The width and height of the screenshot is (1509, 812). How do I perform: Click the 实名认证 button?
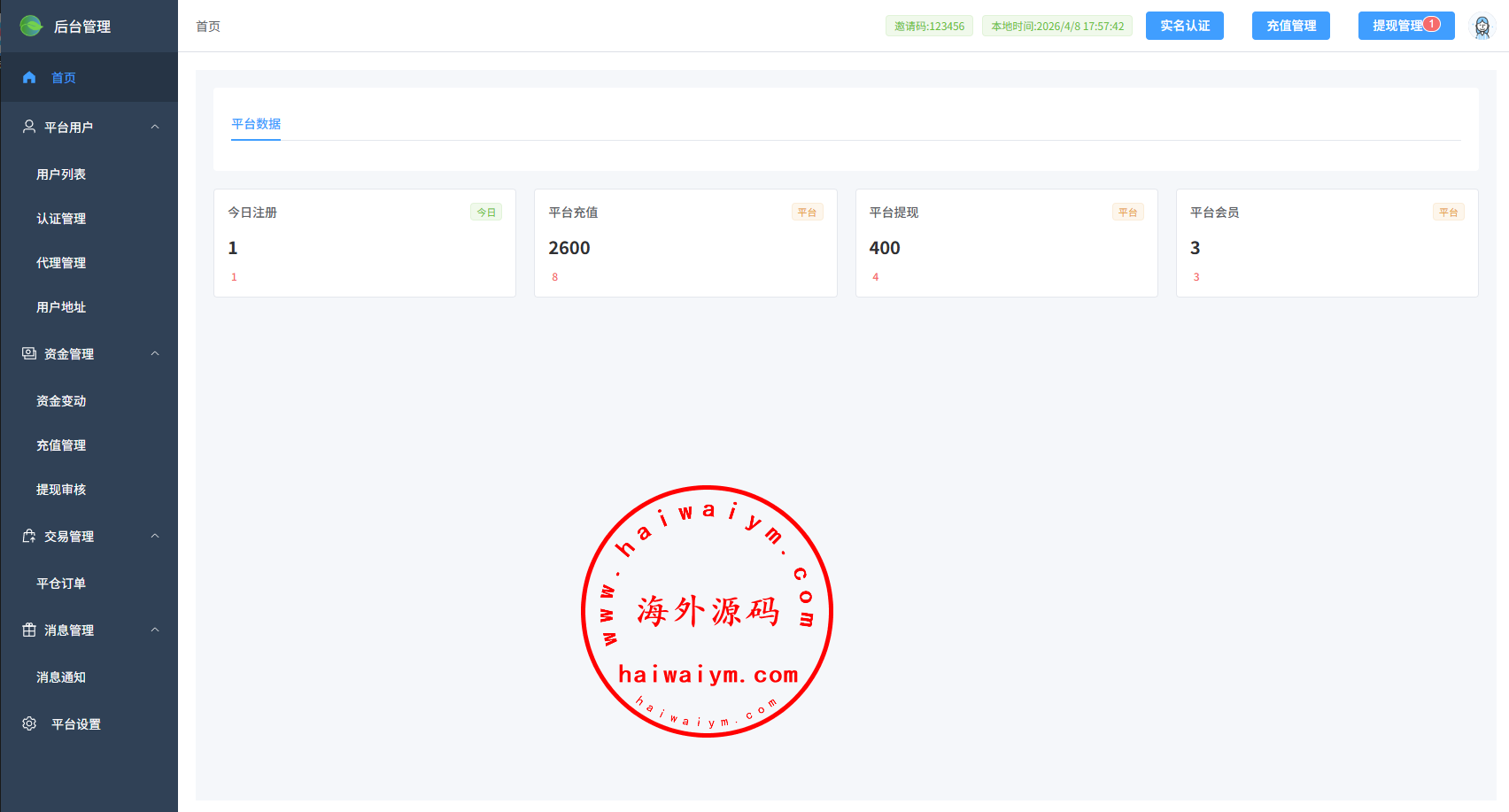[x=1184, y=26]
